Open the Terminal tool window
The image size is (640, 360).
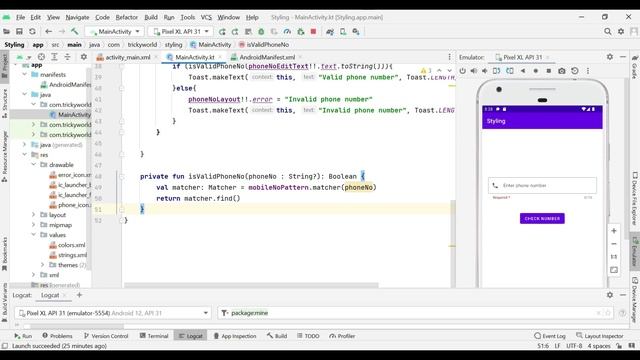tap(154, 336)
